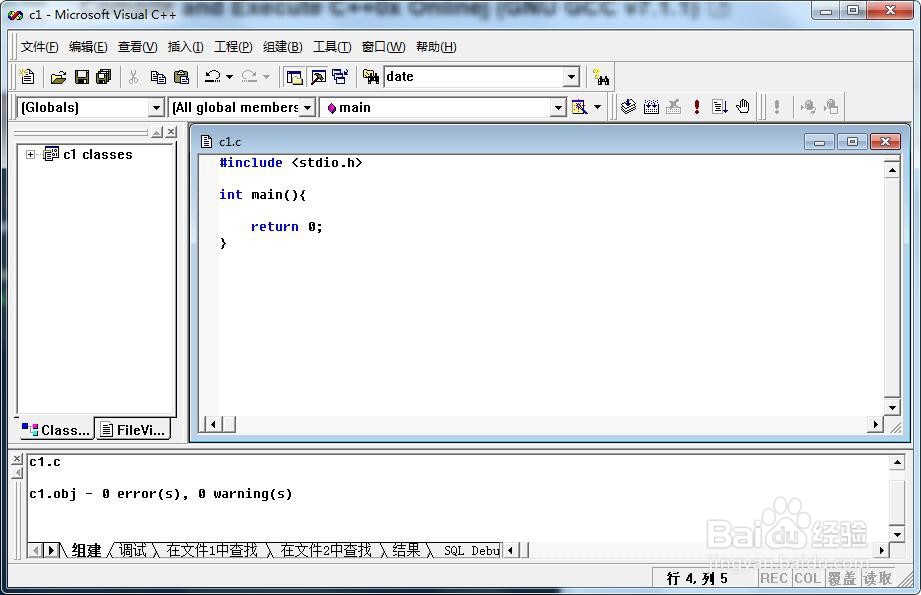Screen dimensions: 921x595
Task: Select the 组建 output tab
Action: 86,550
